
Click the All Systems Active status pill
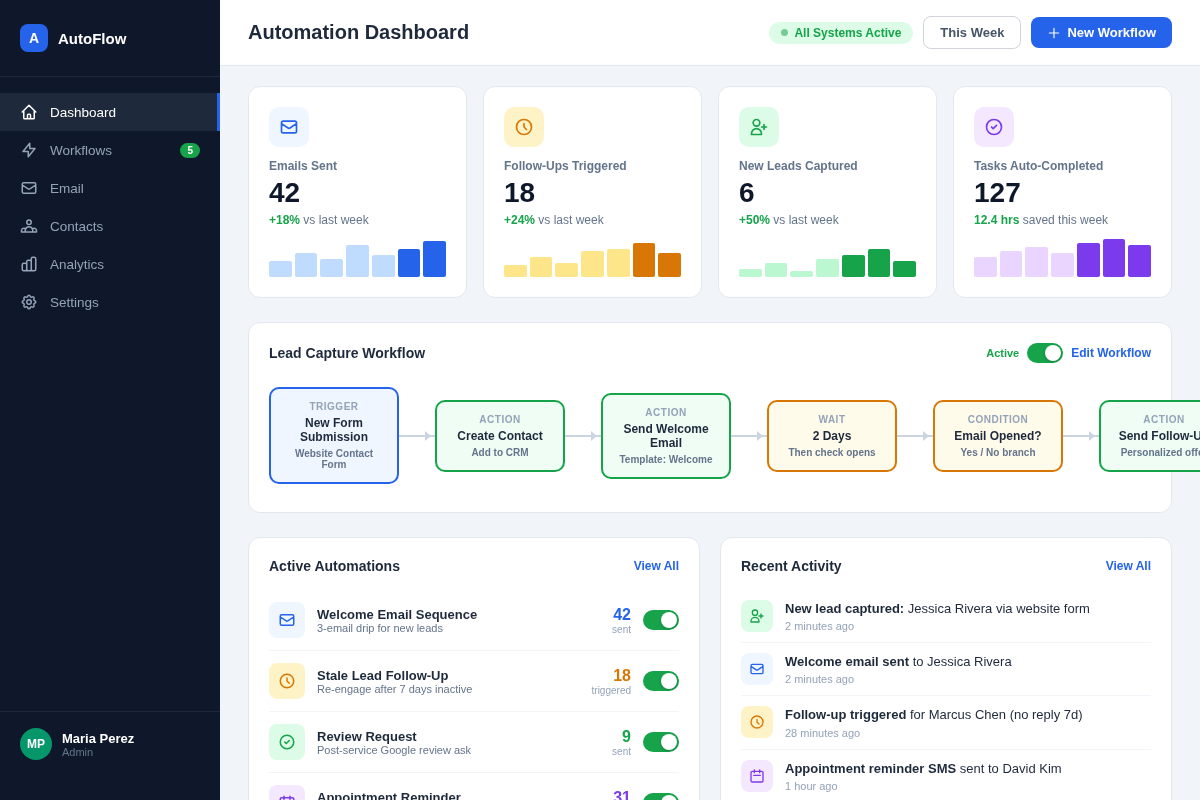[x=841, y=32]
